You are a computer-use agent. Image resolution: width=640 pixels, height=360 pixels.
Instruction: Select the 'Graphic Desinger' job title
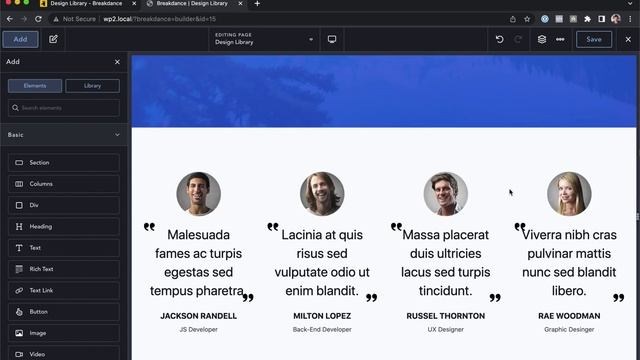point(569,329)
